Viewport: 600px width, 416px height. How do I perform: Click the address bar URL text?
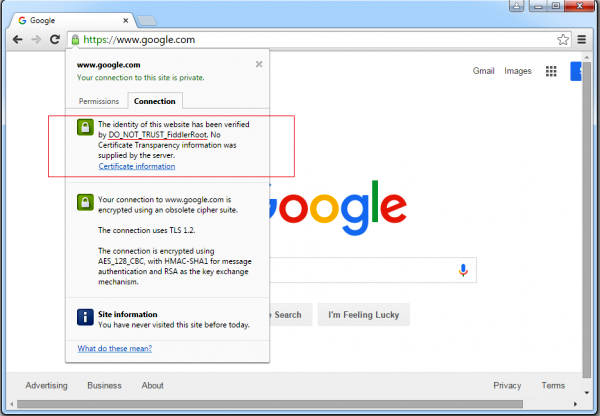[139, 39]
